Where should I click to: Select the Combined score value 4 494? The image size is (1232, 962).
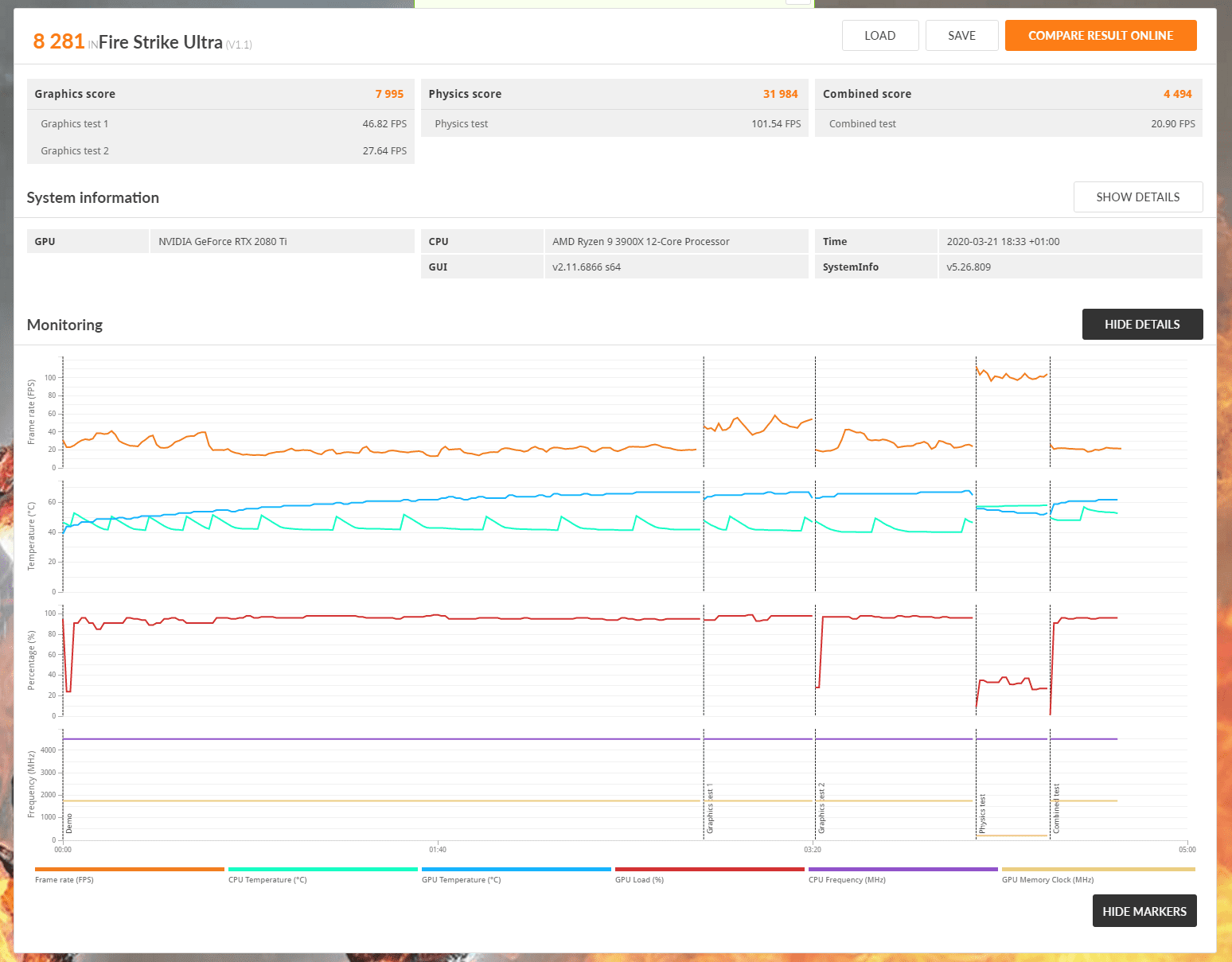[1177, 94]
